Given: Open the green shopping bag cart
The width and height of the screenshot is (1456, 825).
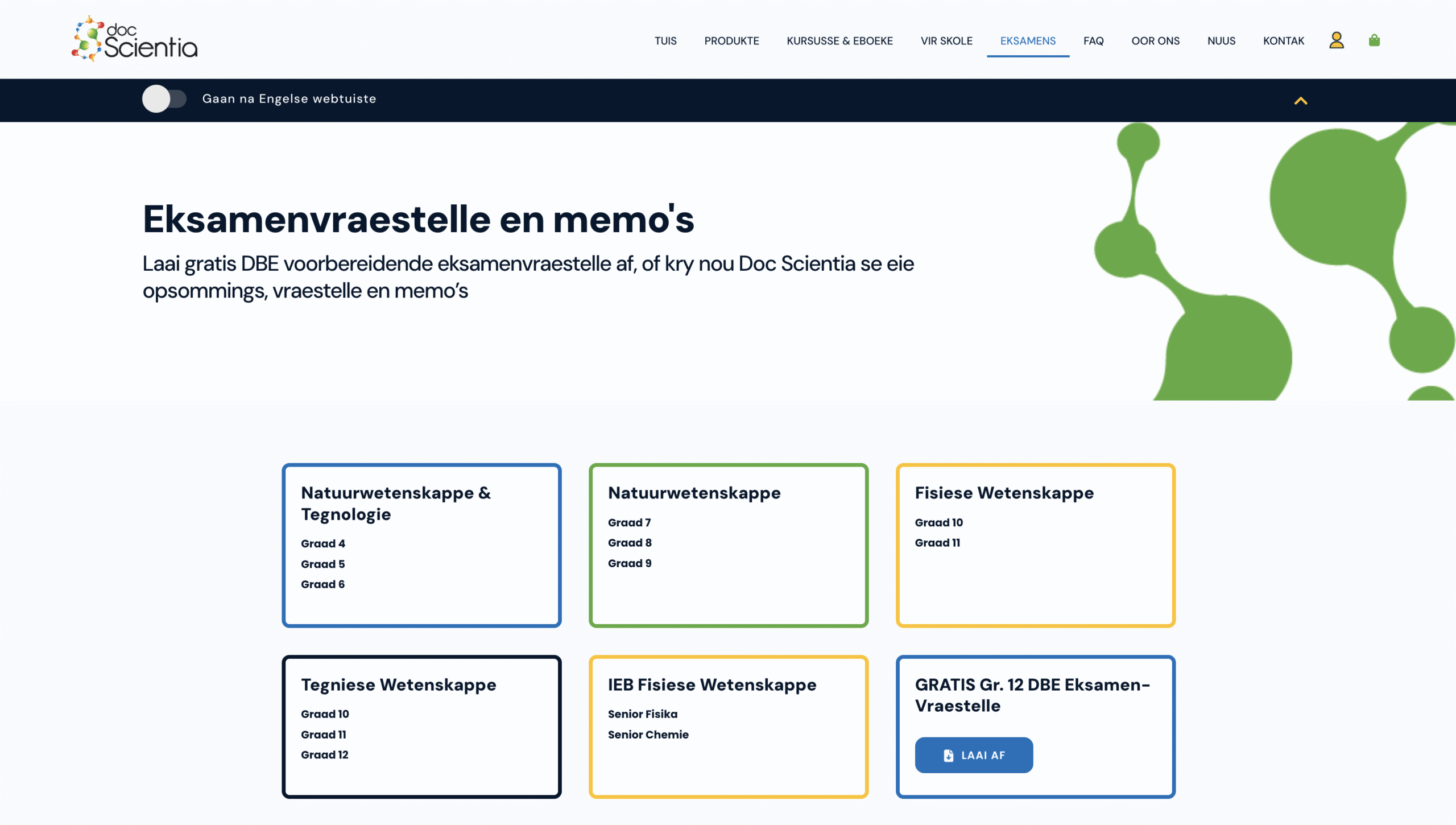Looking at the screenshot, I should click(x=1374, y=40).
